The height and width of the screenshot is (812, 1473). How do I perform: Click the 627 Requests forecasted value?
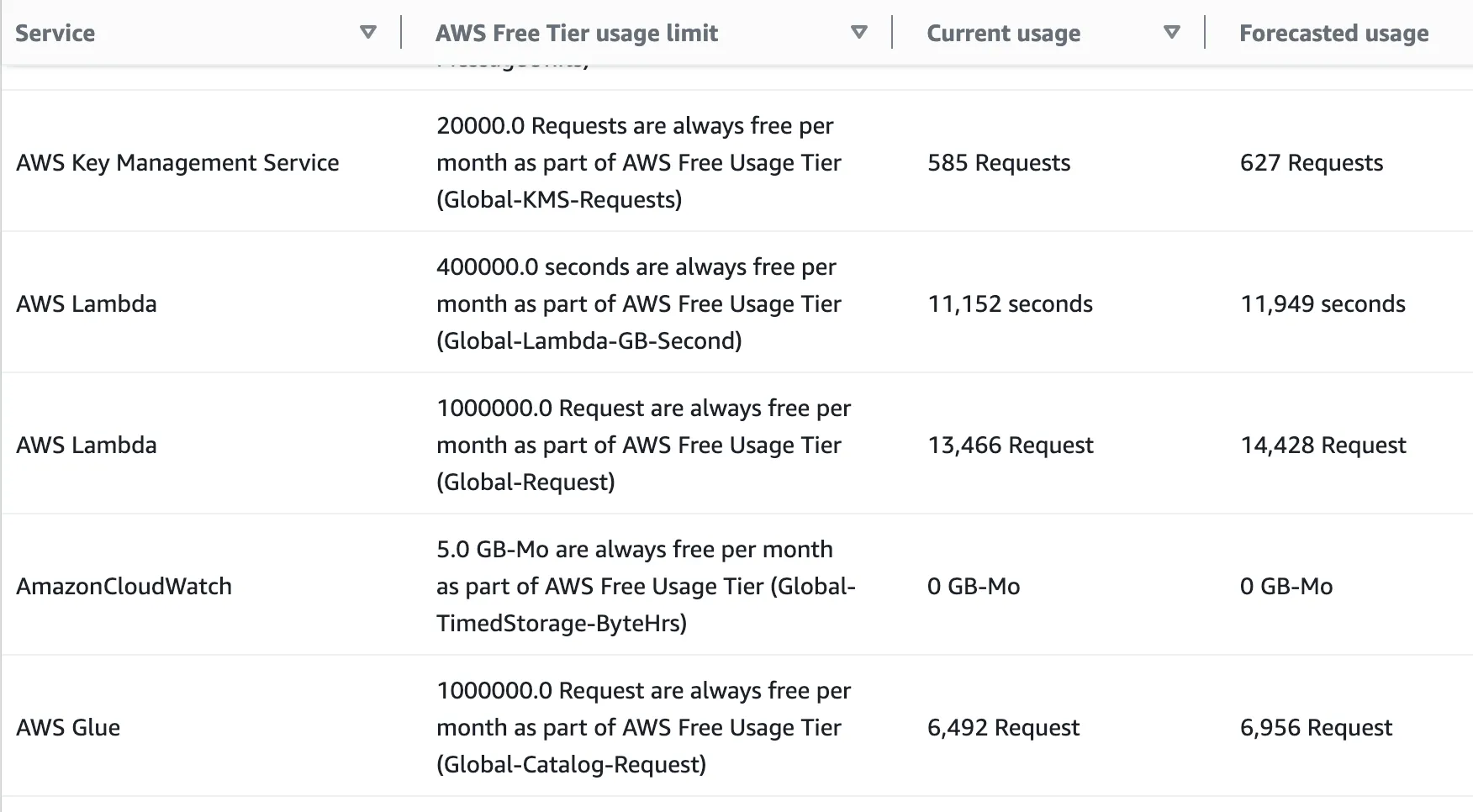(1312, 163)
